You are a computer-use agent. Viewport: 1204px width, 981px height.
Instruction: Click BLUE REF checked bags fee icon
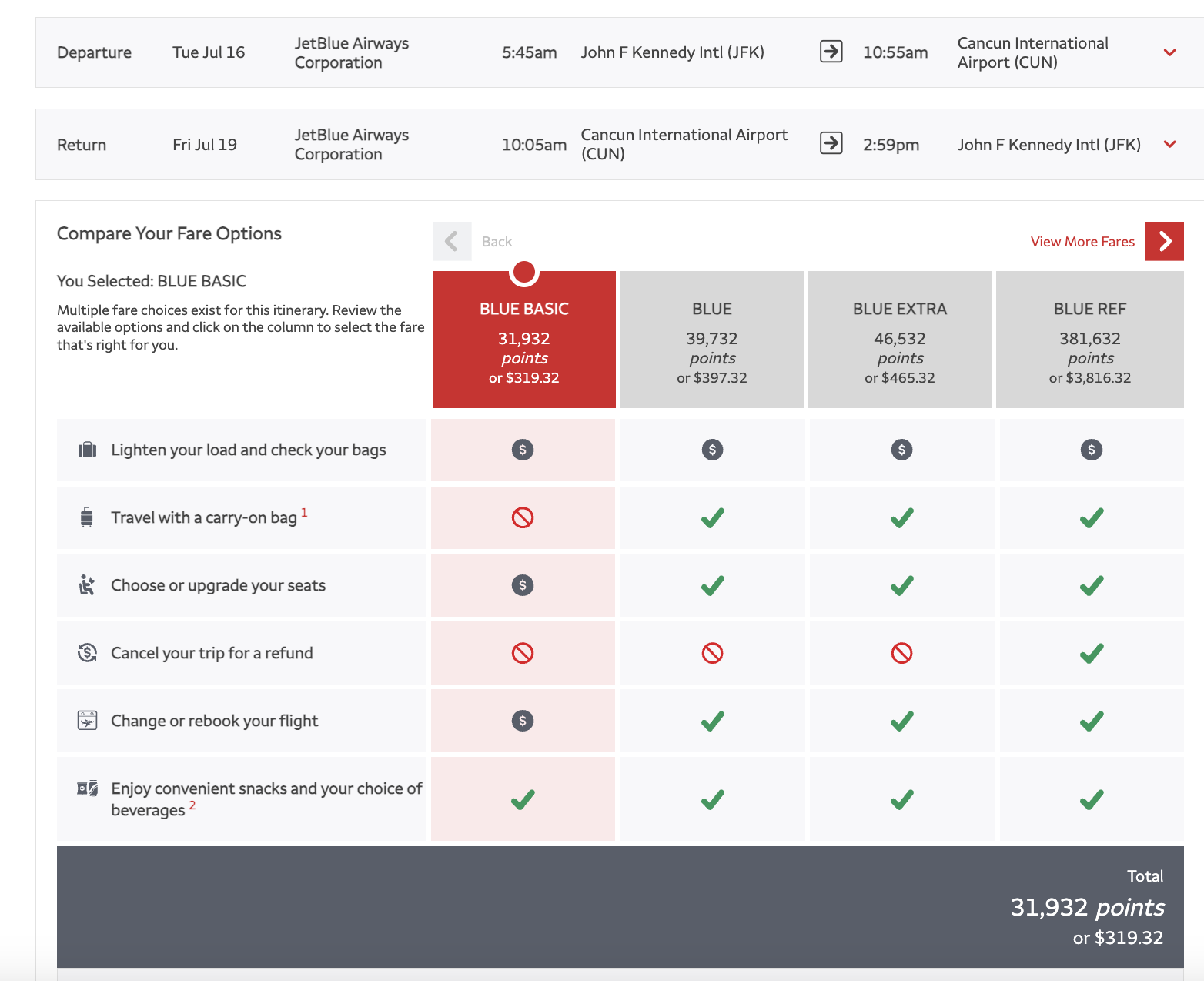point(1091,450)
